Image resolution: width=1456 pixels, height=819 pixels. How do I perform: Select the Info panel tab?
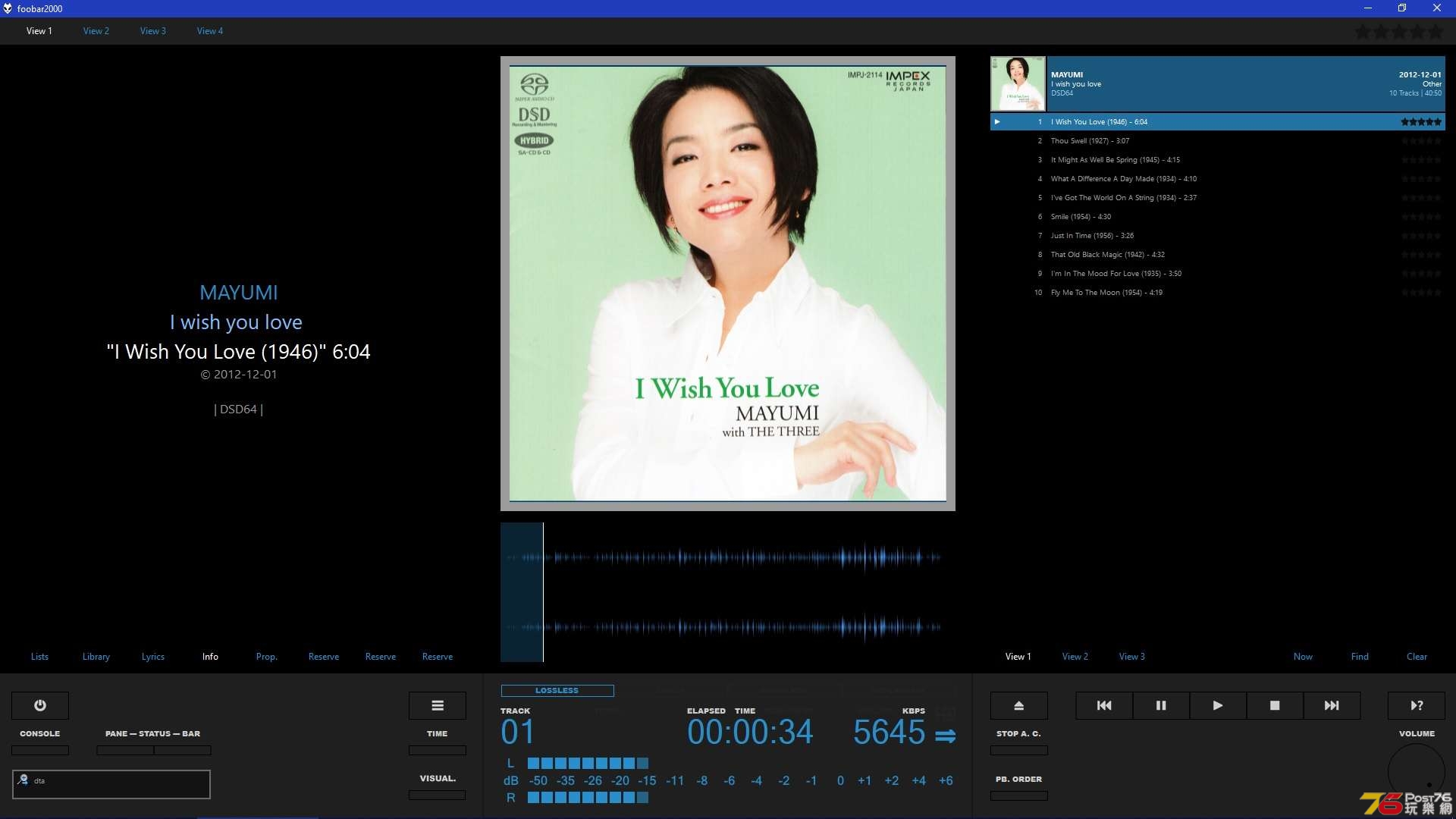pyautogui.click(x=210, y=657)
